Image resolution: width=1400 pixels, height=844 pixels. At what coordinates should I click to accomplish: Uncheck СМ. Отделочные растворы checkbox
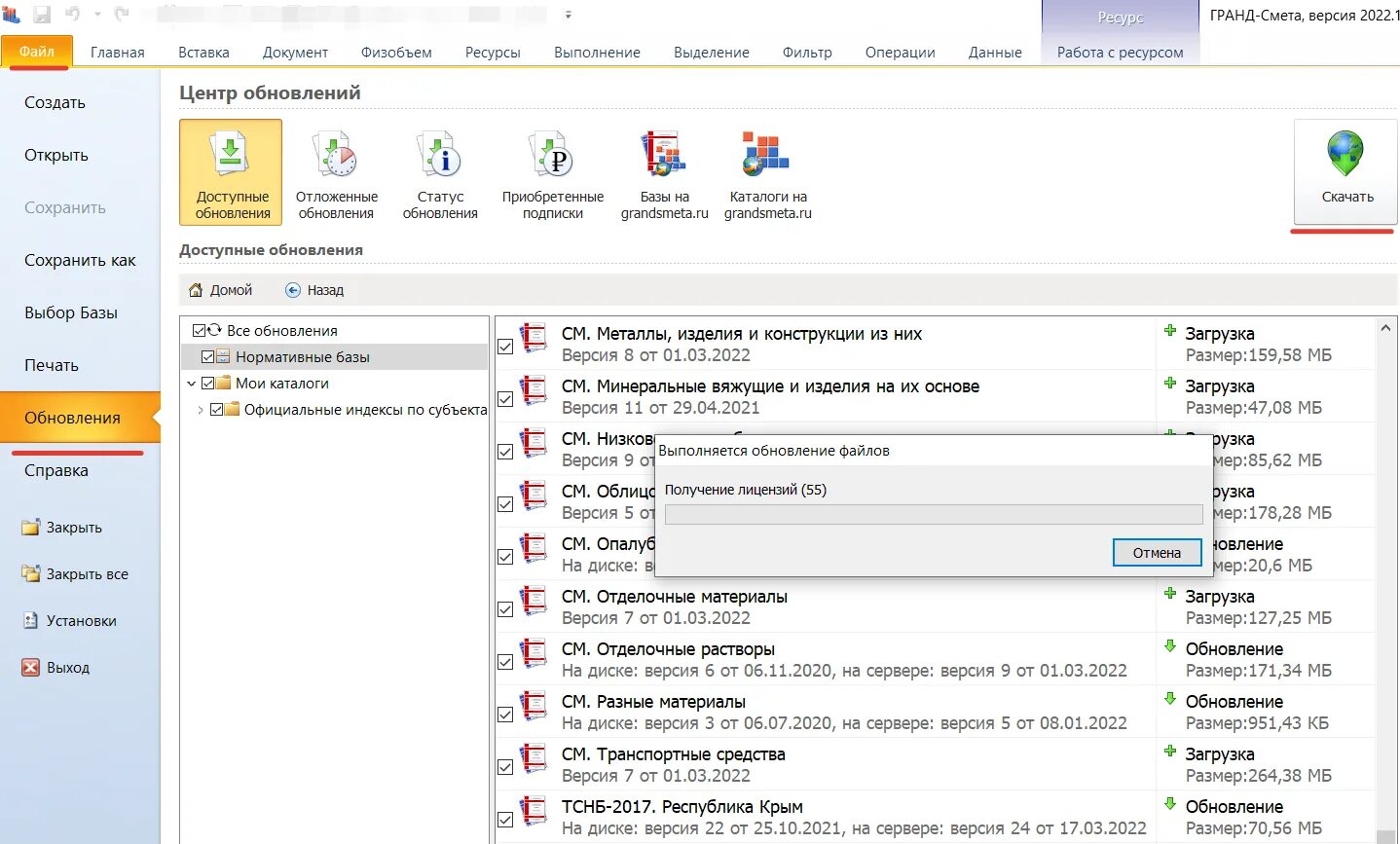[505, 662]
